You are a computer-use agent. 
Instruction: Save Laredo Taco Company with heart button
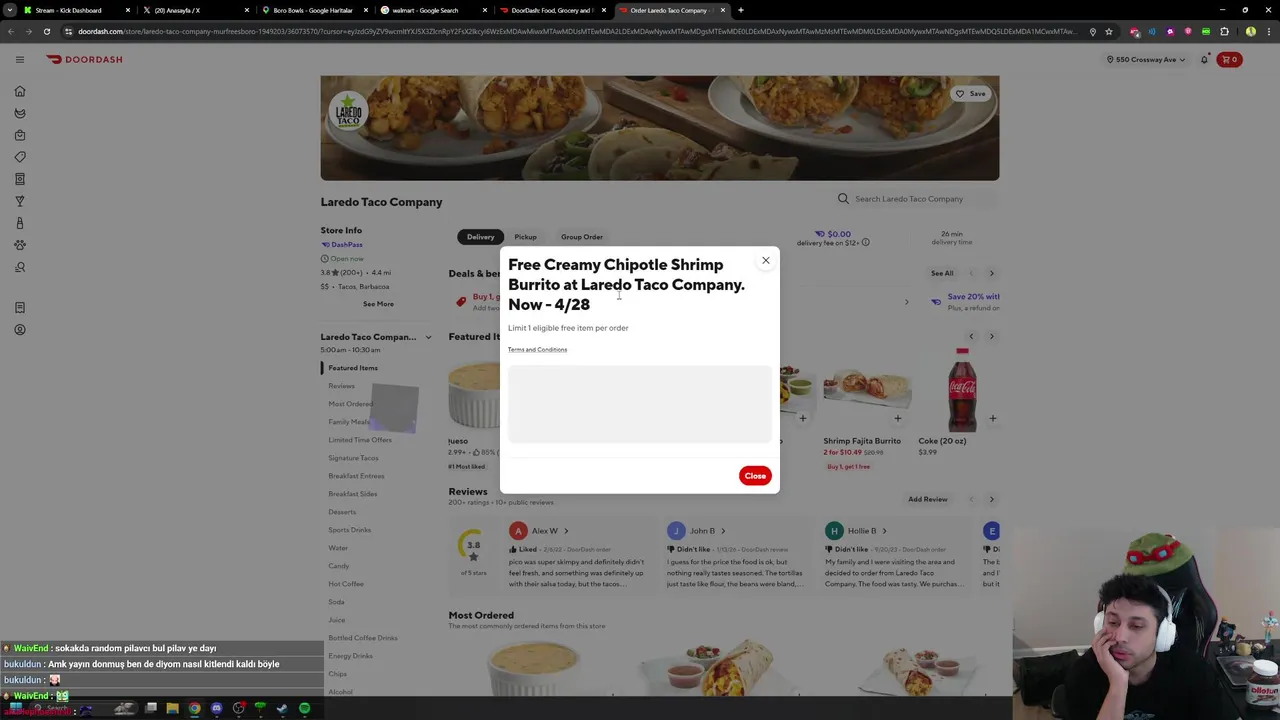click(x=970, y=94)
